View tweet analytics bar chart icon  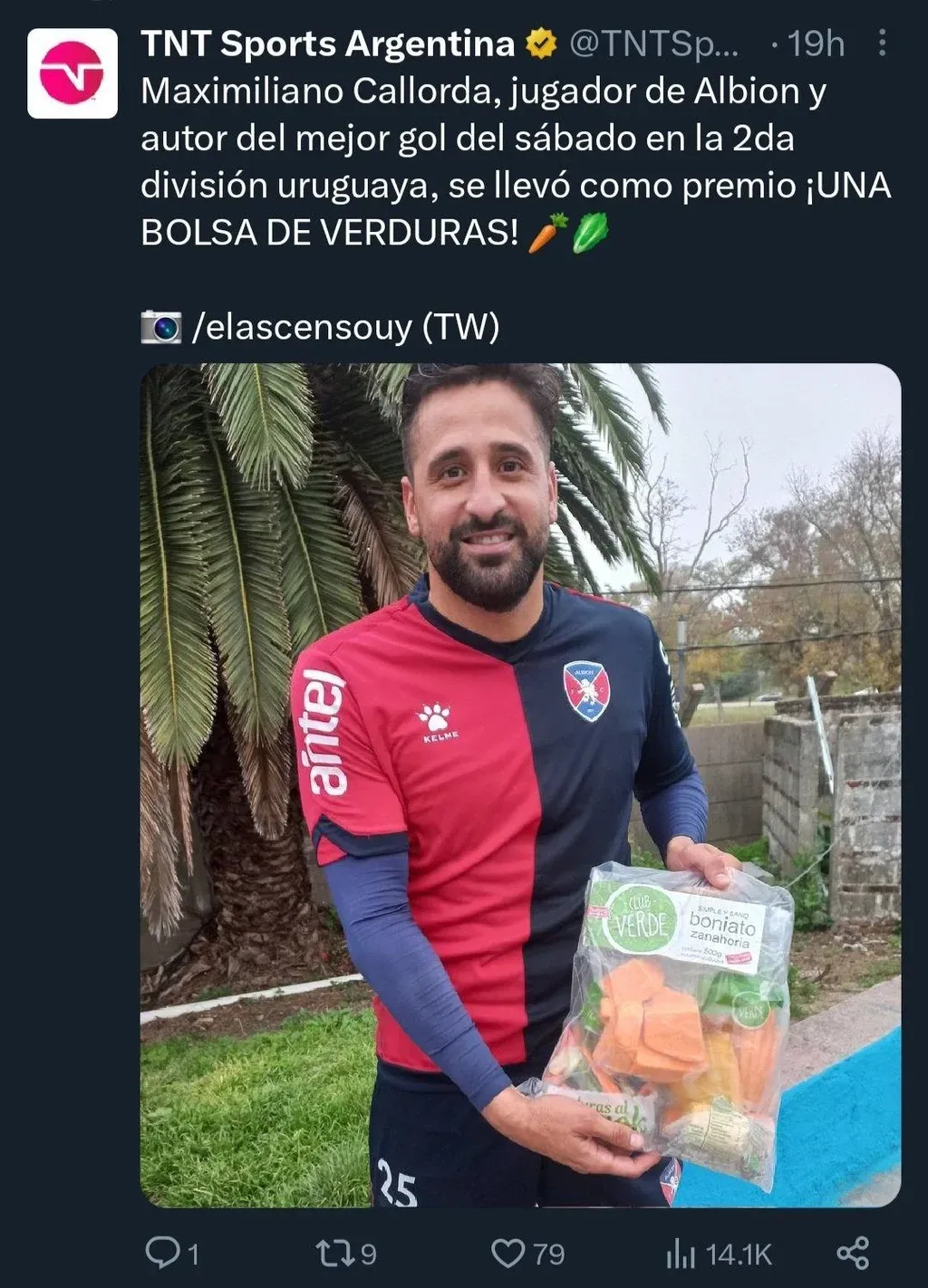pyautogui.click(x=681, y=1254)
